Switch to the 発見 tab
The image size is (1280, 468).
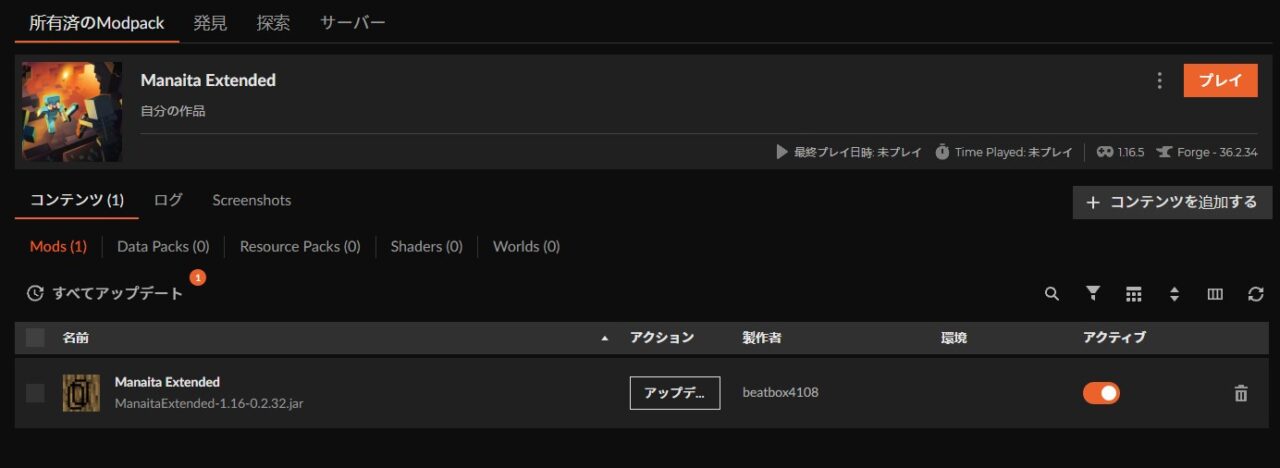210,22
